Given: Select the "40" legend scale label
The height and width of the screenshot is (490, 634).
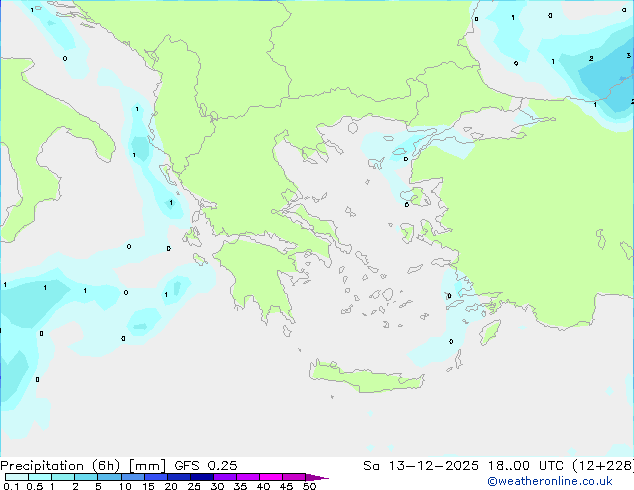Looking at the screenshot, I should tap(264, 486).
